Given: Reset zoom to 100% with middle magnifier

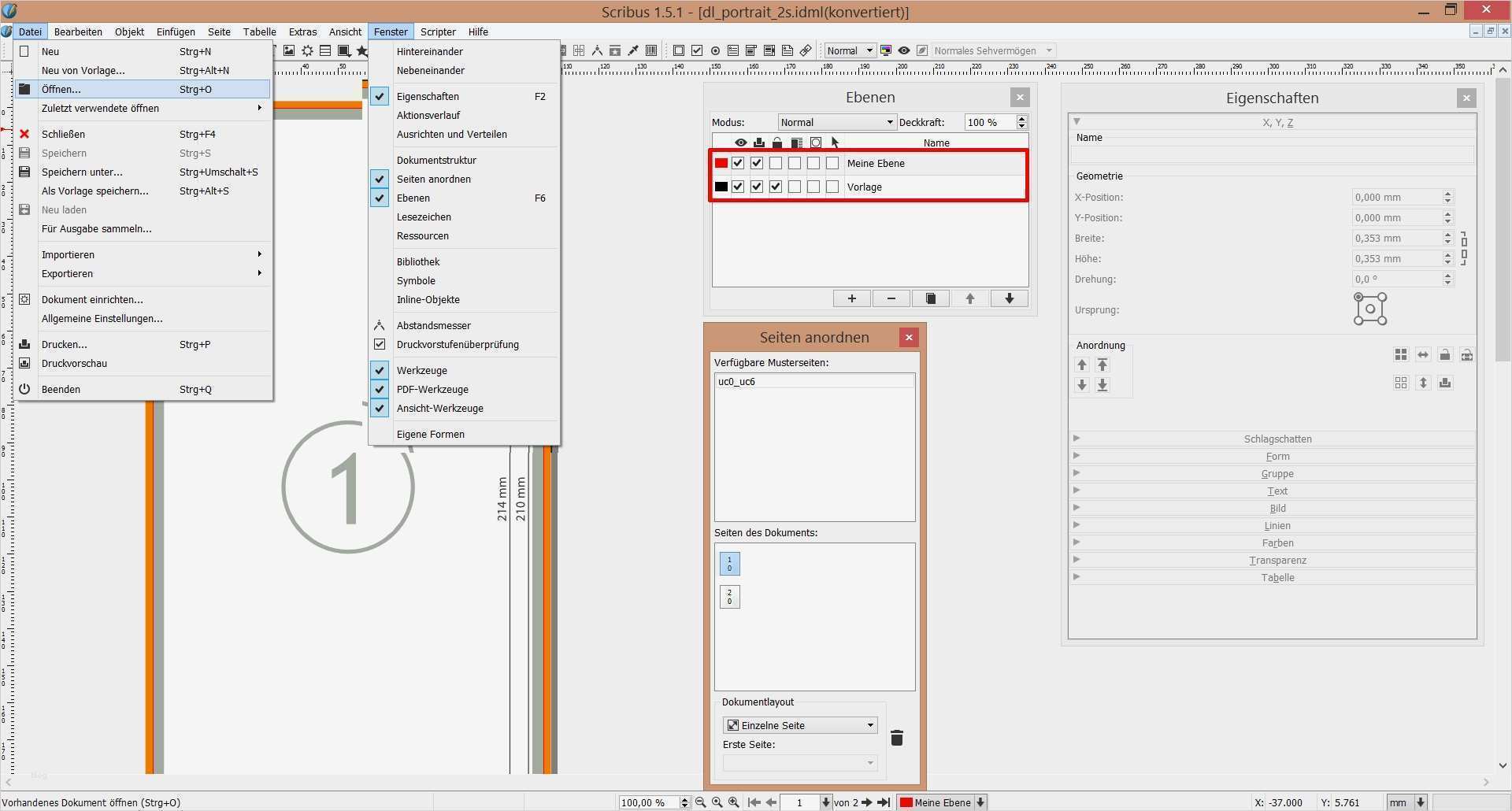Looking at the screenshot, I should 717,802.
